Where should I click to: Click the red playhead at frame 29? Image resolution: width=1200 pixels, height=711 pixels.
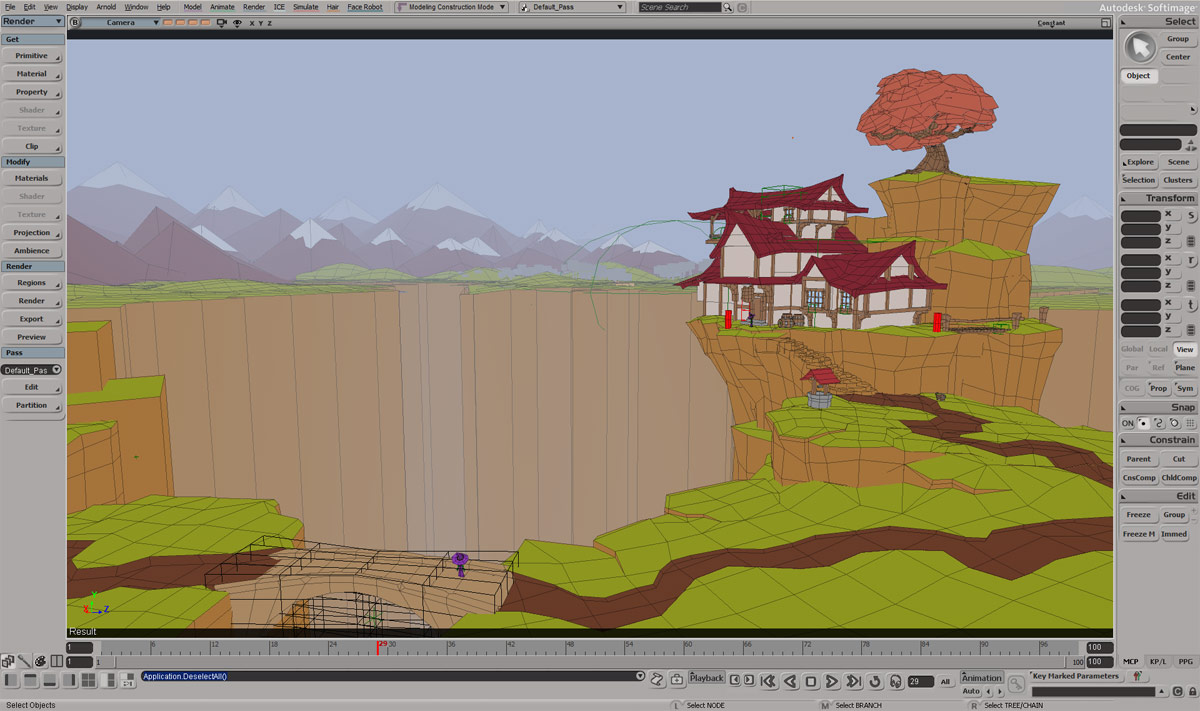(x=379, y=647)
